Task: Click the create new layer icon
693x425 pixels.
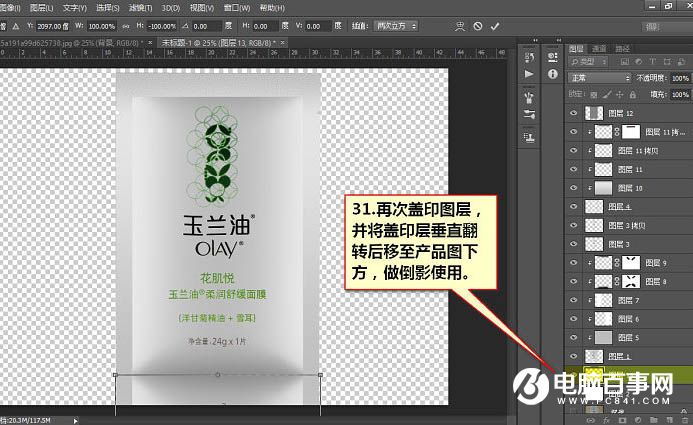Action: coord(669,420)
